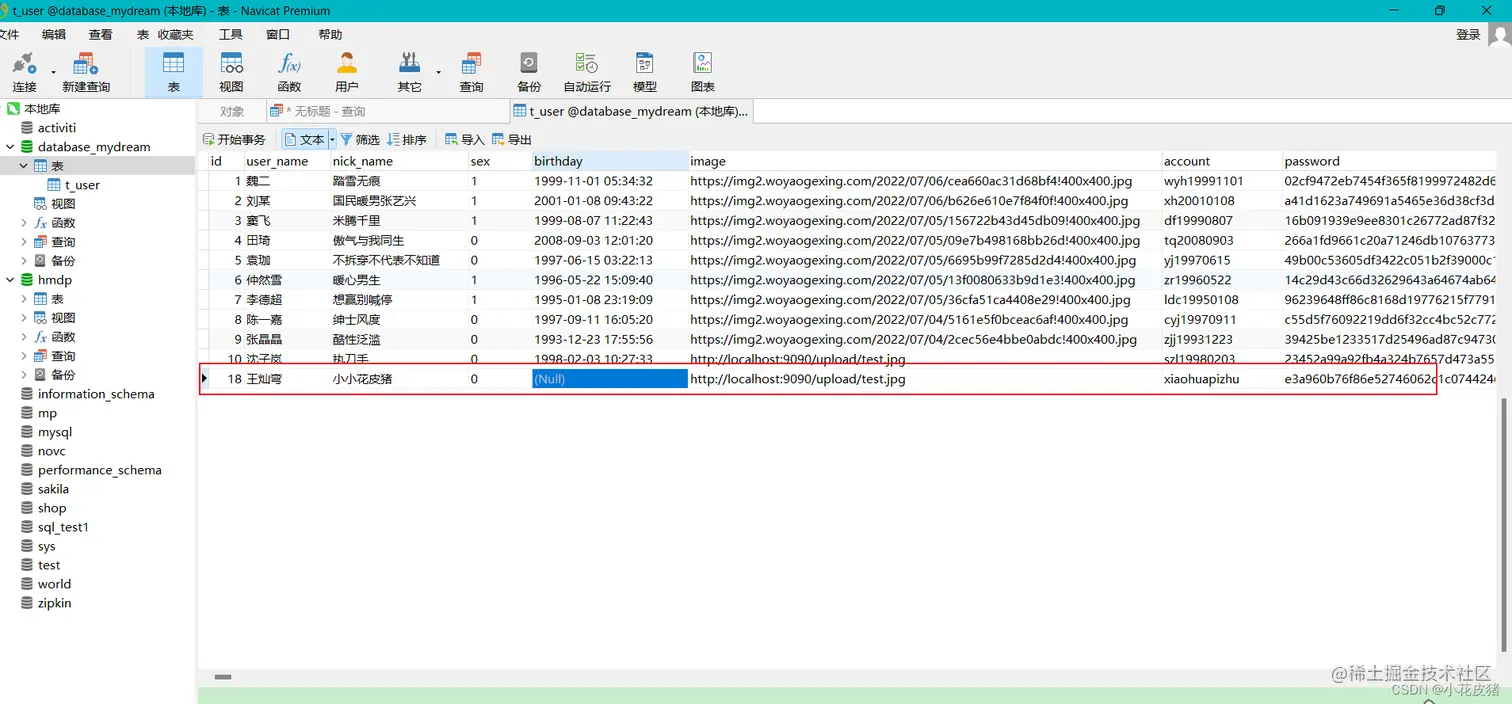The width and height of the screenshot is (1512, 704).
Task: Open the 连接 connection tool
Action: (24, 73)
